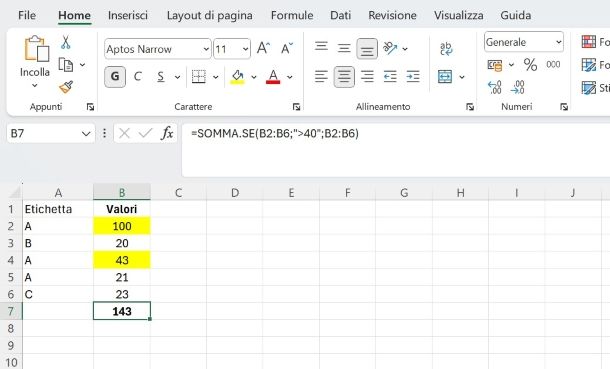
Task: Switch to the Revisione tab
Action: coord(392,16)
